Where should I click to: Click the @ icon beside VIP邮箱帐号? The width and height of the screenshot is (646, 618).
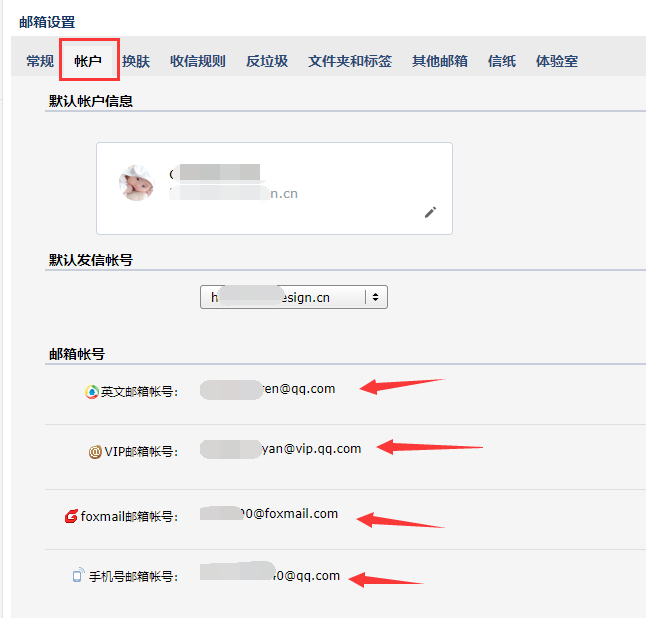coord(95,452)
